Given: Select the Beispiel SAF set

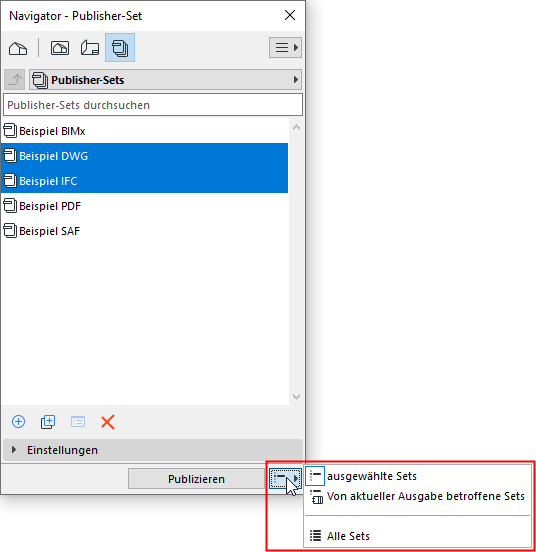Looking at the screenshot, I should point(144,231).
